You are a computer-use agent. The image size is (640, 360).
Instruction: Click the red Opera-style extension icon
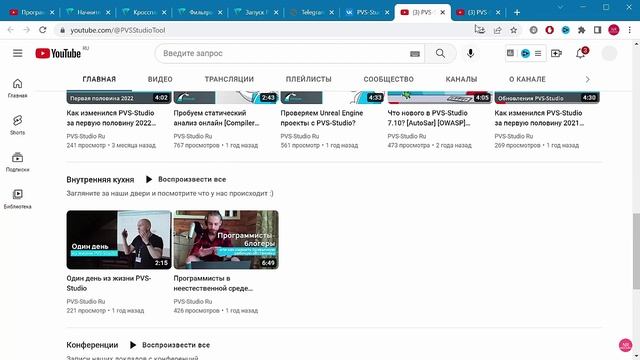point(549,30)
